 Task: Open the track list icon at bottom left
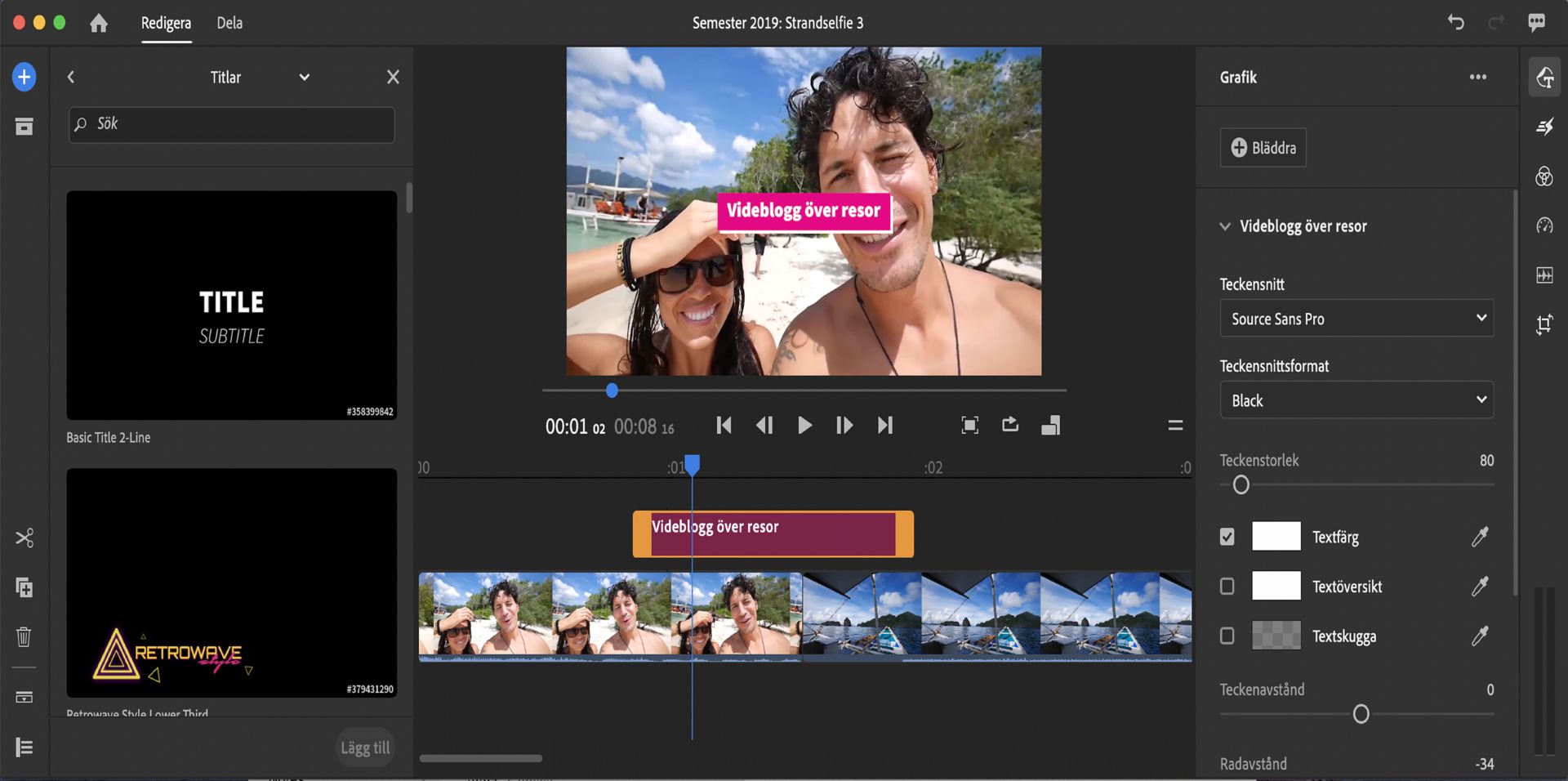24,747
